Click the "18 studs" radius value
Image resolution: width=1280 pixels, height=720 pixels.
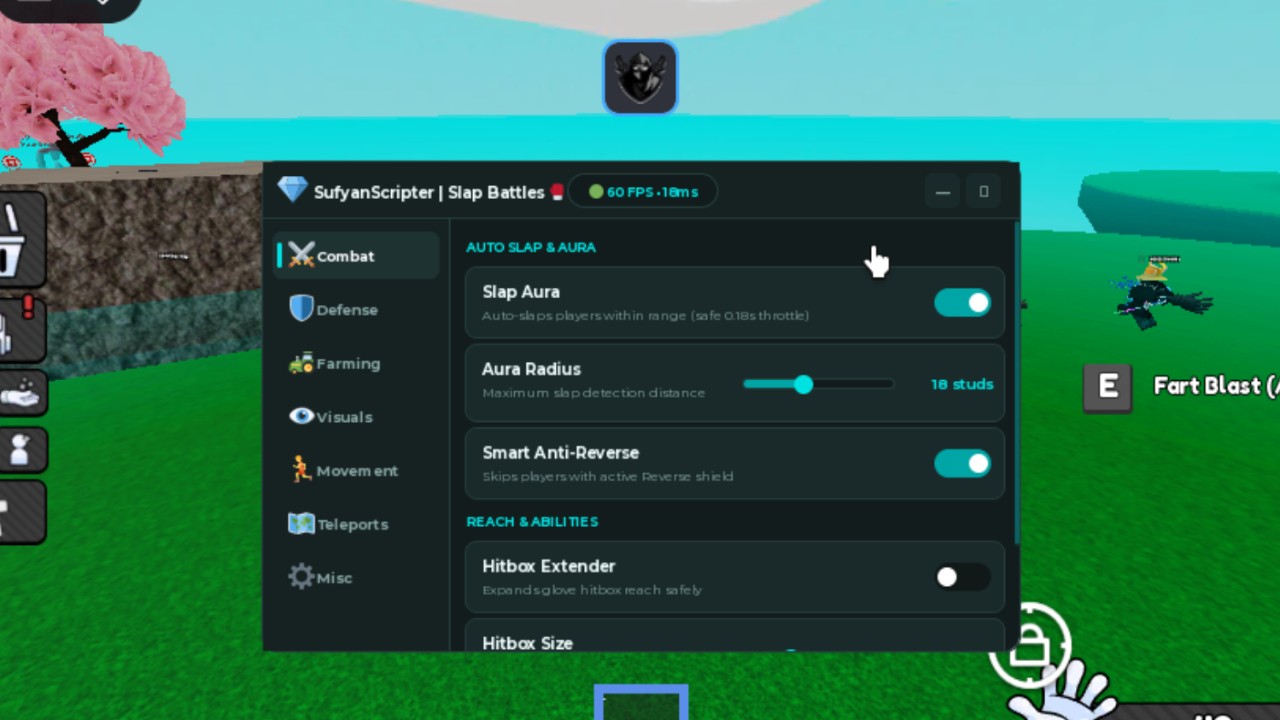(962, 384)
